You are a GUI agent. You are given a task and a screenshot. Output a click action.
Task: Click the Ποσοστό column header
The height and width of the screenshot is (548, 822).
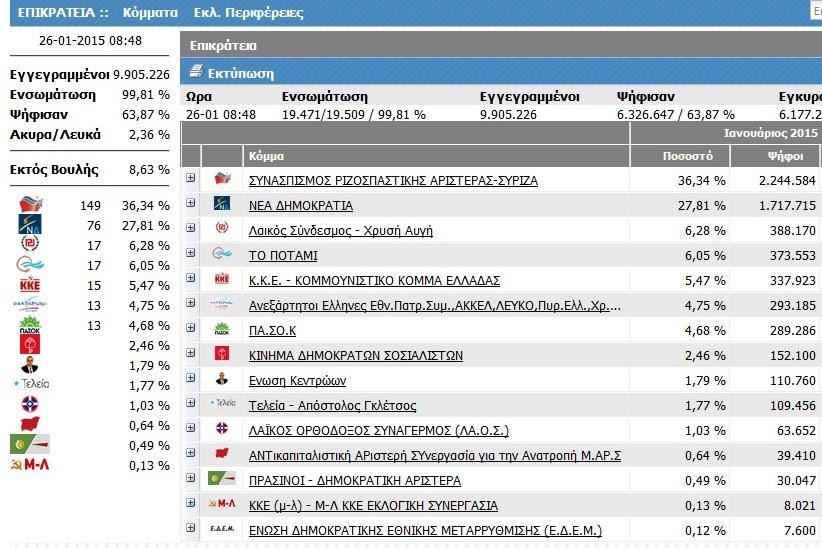pyautogui.click(x=679, y=156)
